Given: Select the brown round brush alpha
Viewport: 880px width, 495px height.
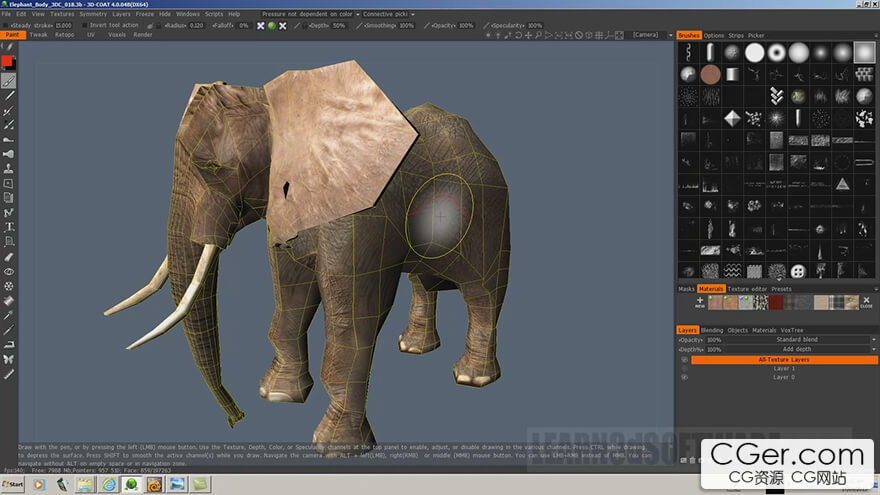Looking at the screenshot, I should click(x=710, y=75).
